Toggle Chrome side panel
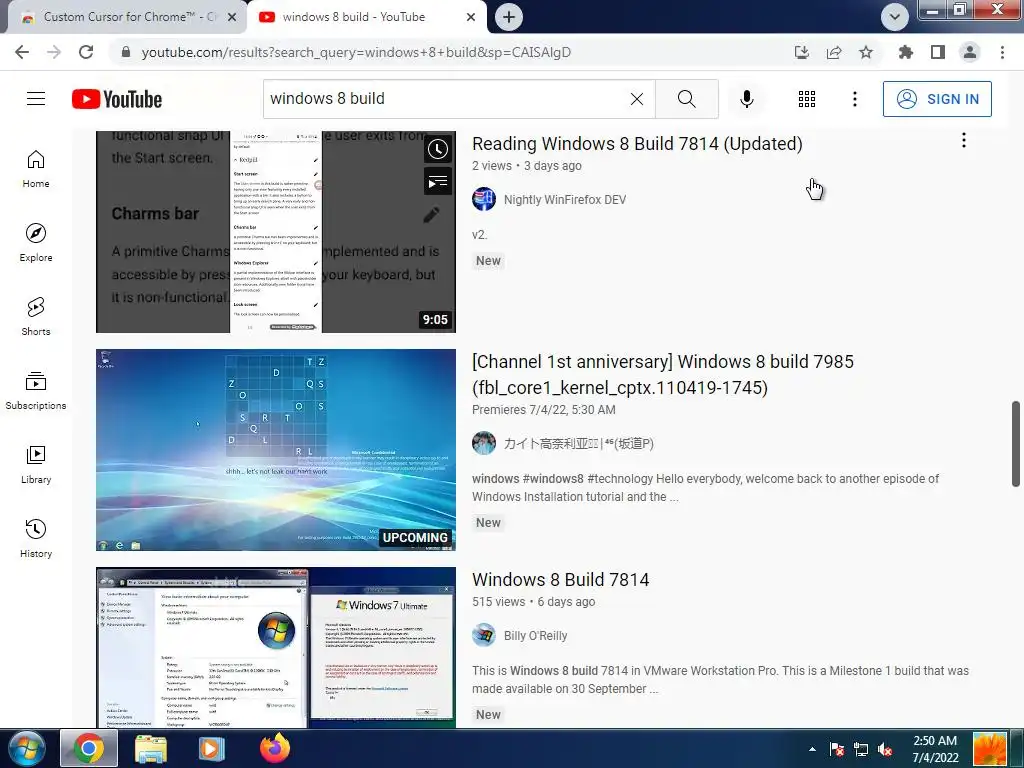The image size is (1024, 768). click(938, 52)
